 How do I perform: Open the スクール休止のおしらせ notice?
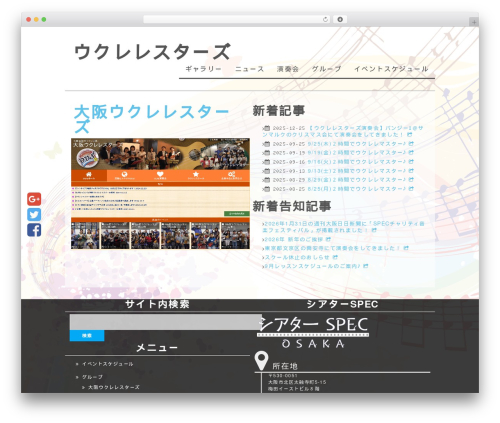297,257
